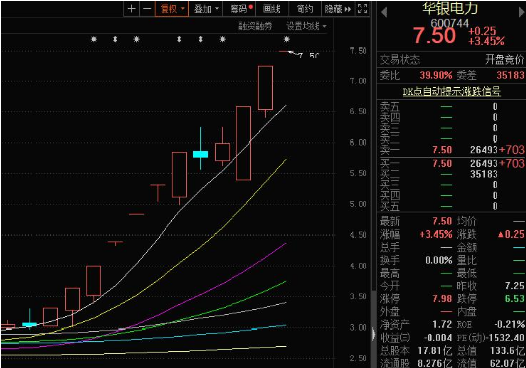Viewport: 526px width, 368px height.
Task: Select the cyan doji candlestick
Action: (201, 154)
